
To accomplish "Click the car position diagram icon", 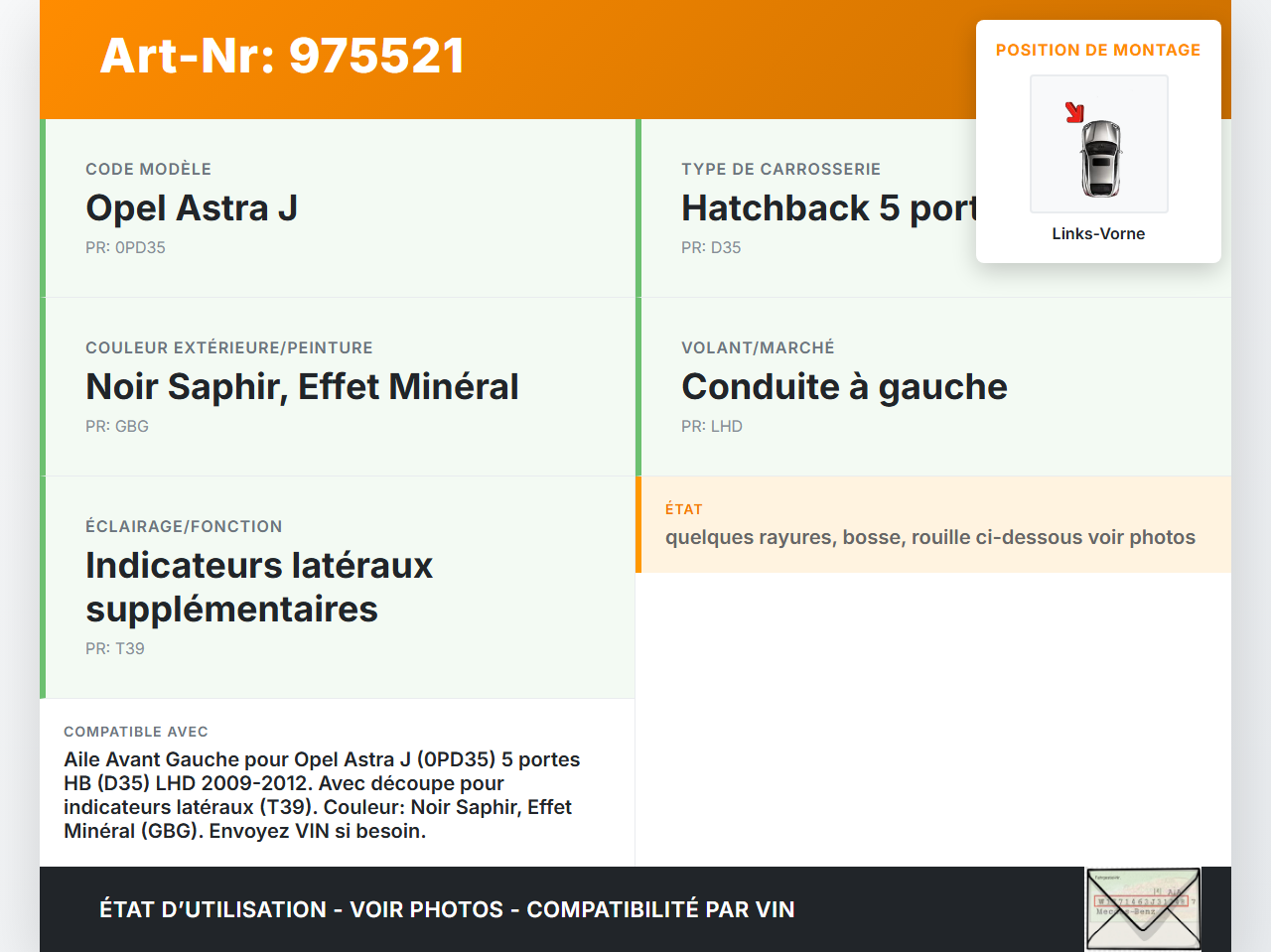I will pyautogui.click(x=1099, y=144).
